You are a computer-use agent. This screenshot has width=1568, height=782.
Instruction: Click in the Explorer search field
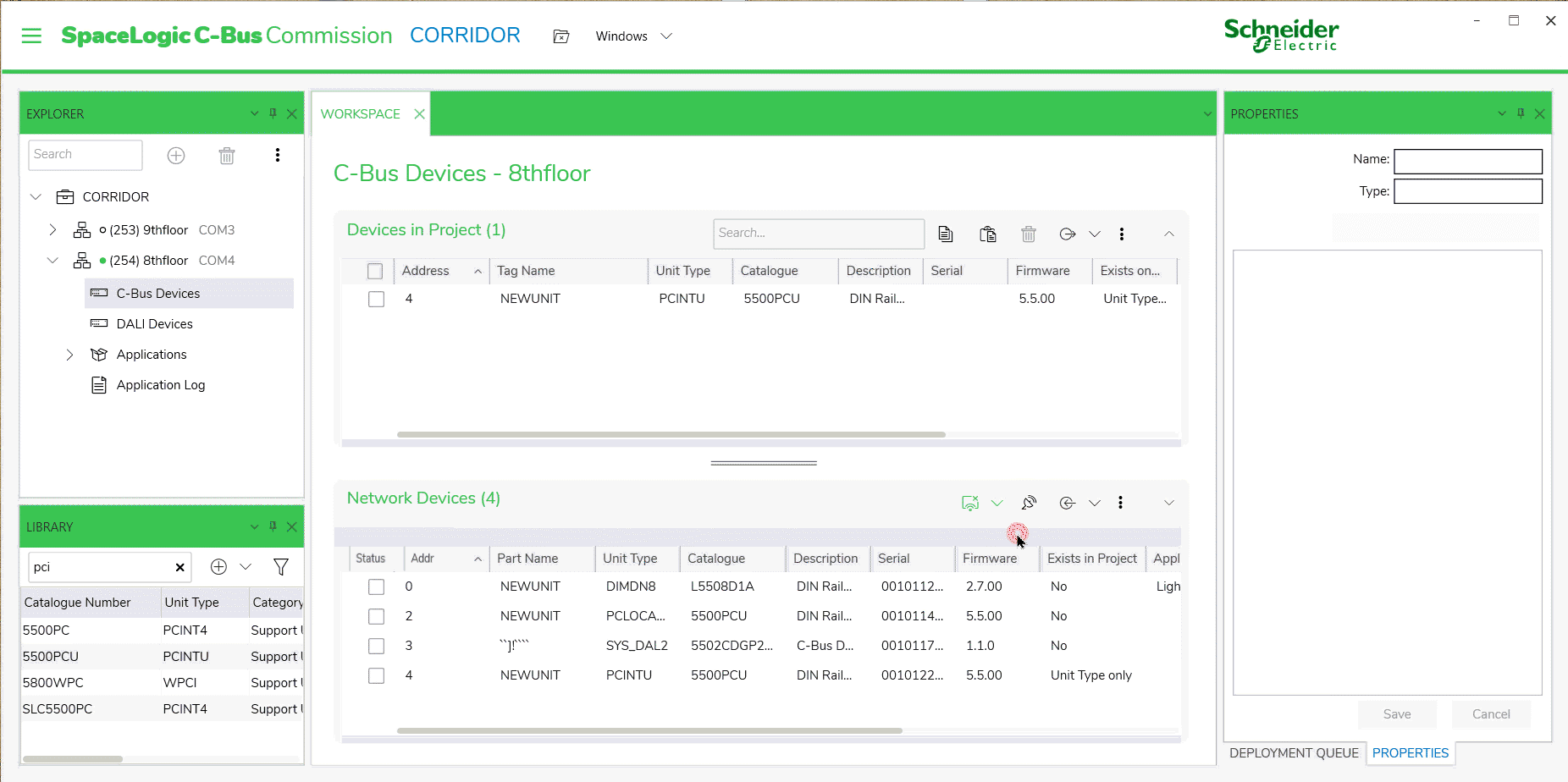coord(86,155)
